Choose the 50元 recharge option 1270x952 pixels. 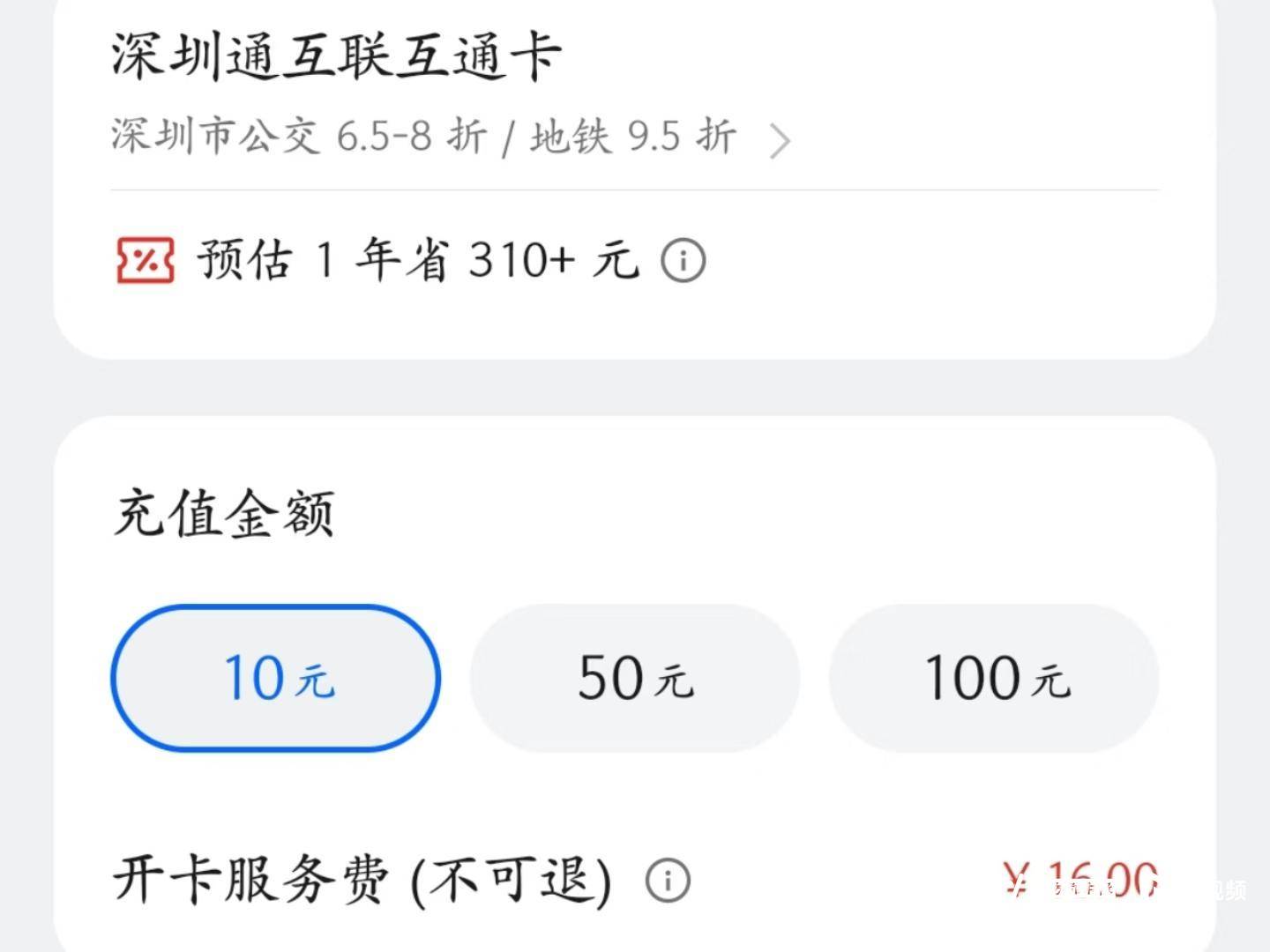pyautogui.click(x=635, y=678)
